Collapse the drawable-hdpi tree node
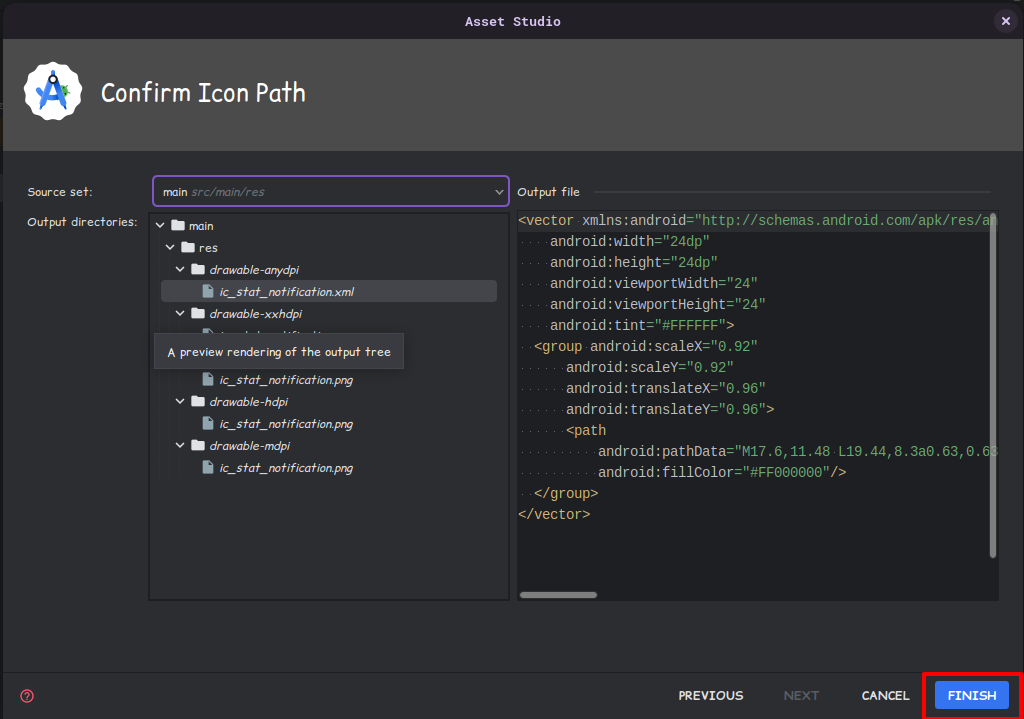Screen dimensions: 1024x719 pyautogui.click(x=180, y=402)
